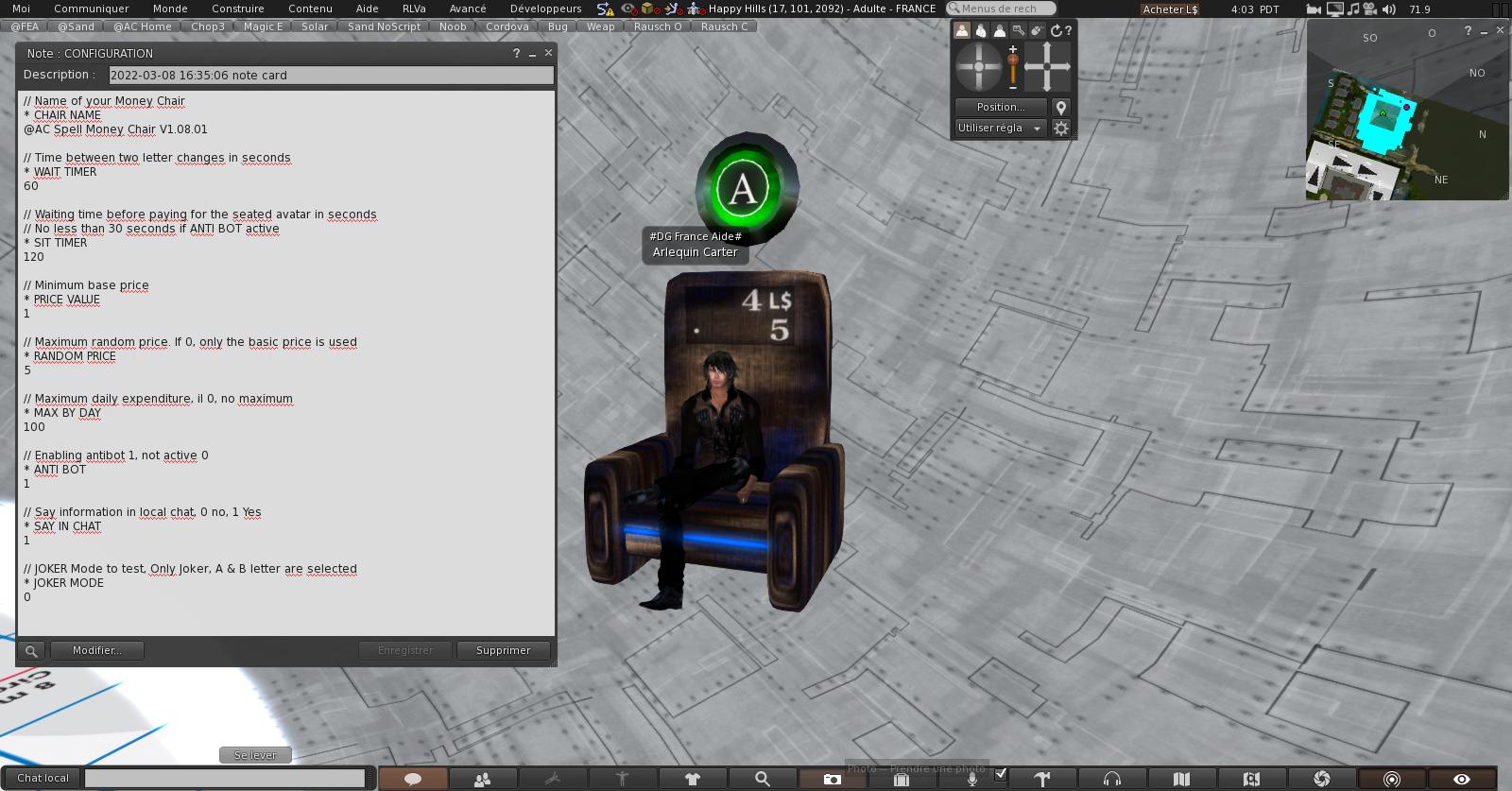Open the Monde menu
Viewport: 1512px width, 791px height.
[170, 9]
